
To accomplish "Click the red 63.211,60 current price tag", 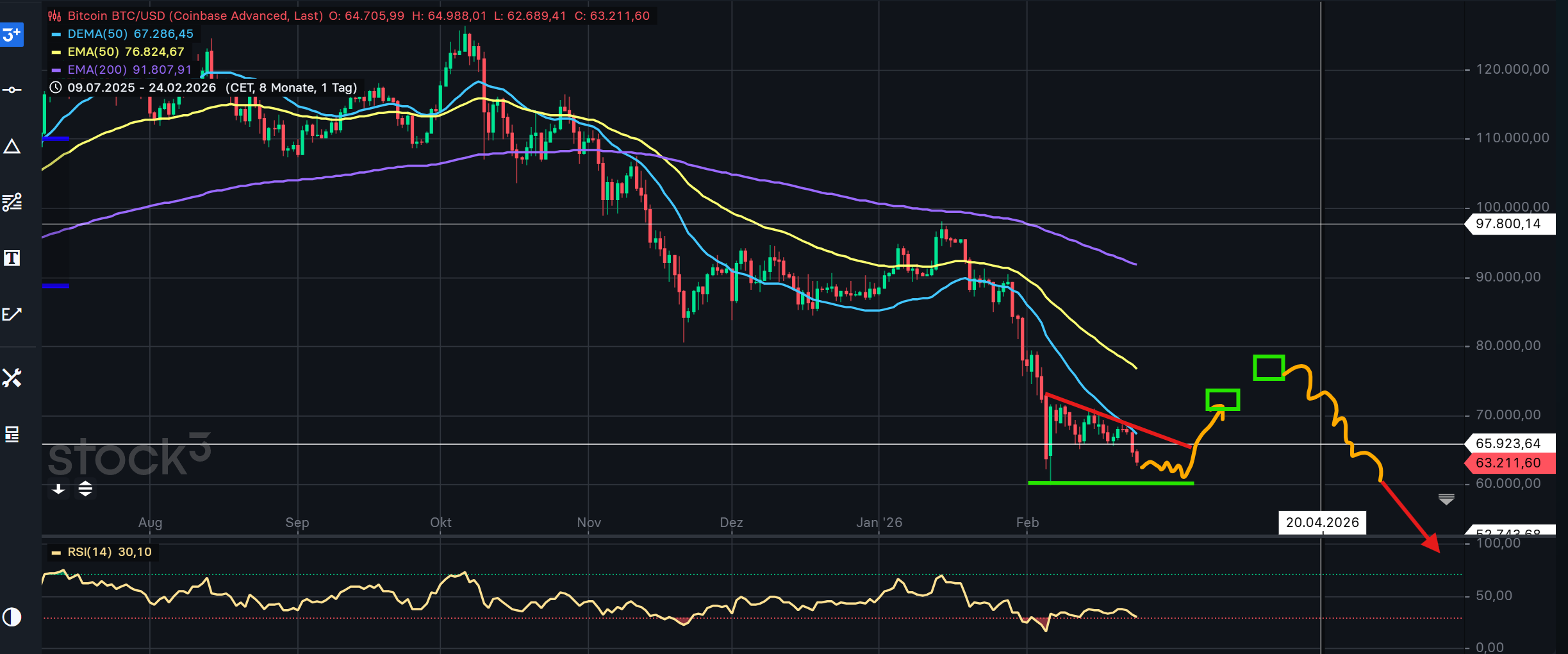I will click(1508, 463).
